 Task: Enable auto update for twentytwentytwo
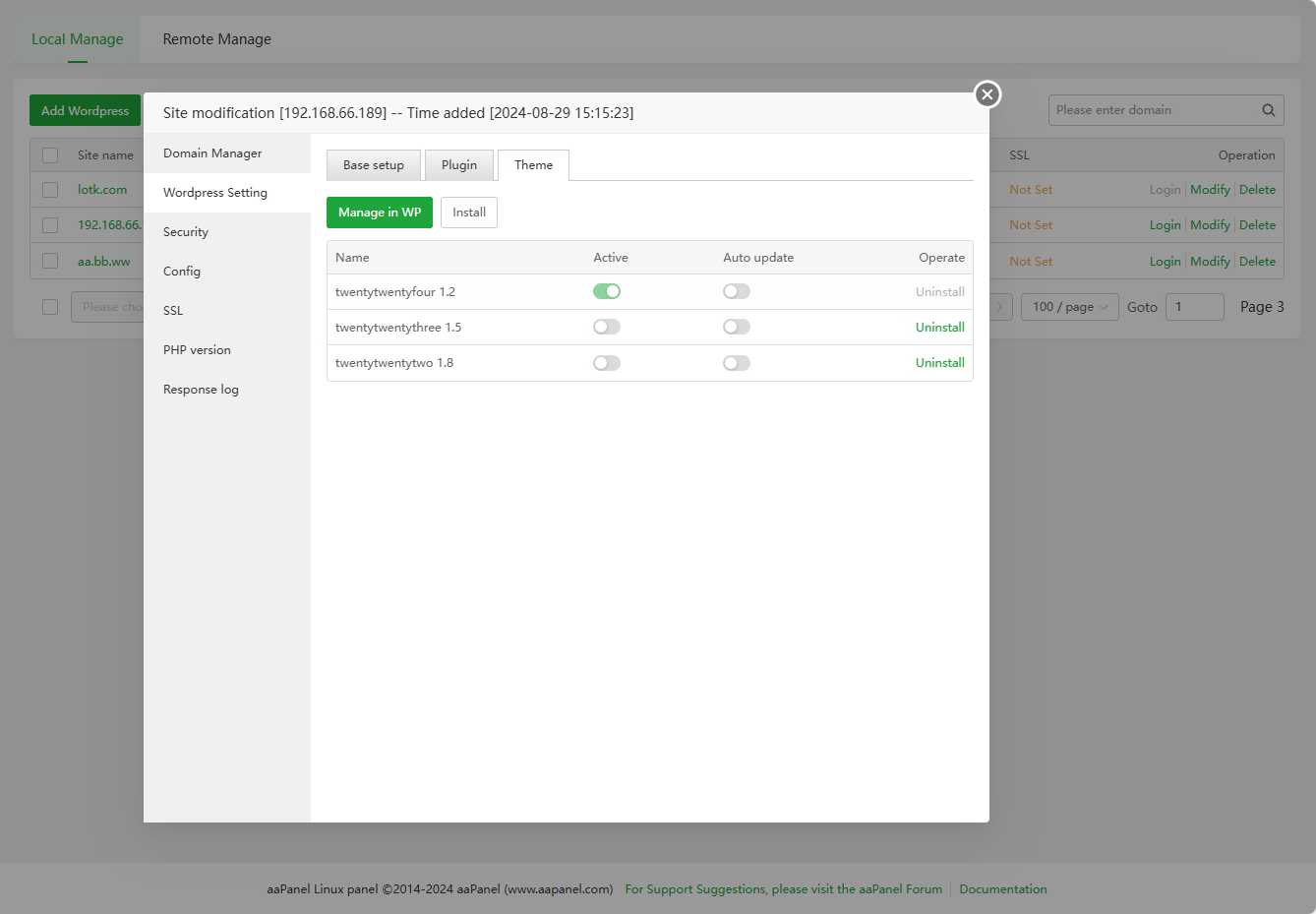pyautogui.click(x=737, y=363)
